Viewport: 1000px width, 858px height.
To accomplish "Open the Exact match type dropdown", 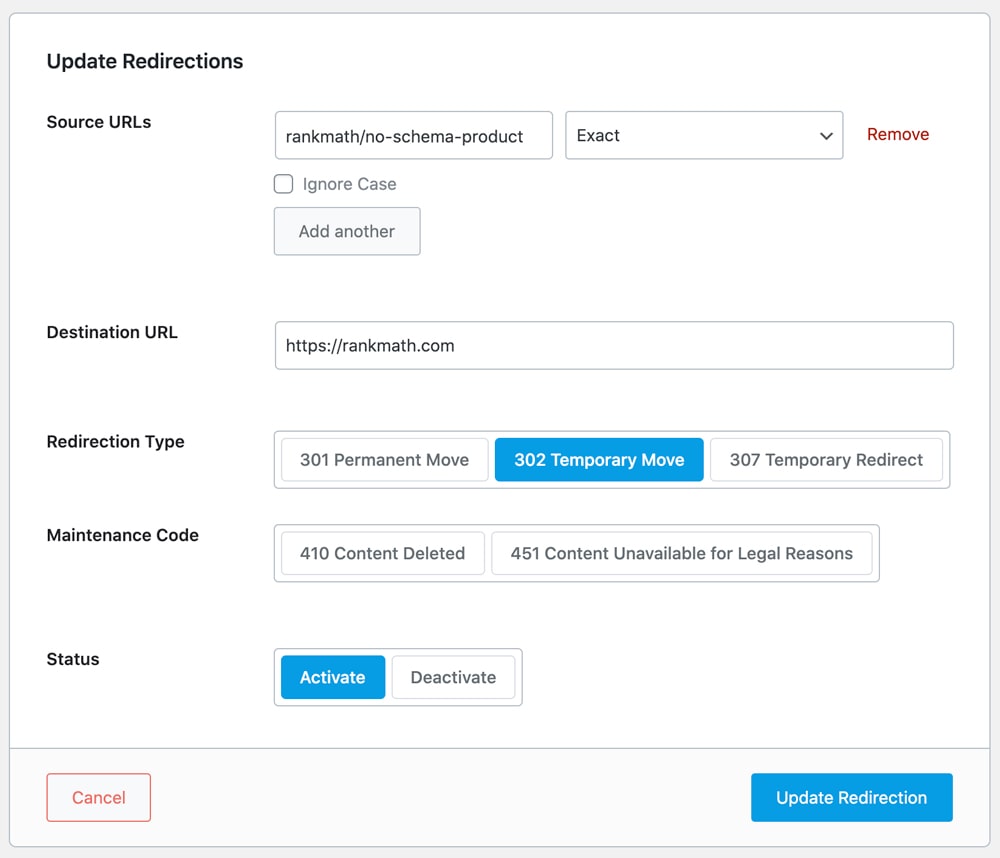I will tap(704, 135).
